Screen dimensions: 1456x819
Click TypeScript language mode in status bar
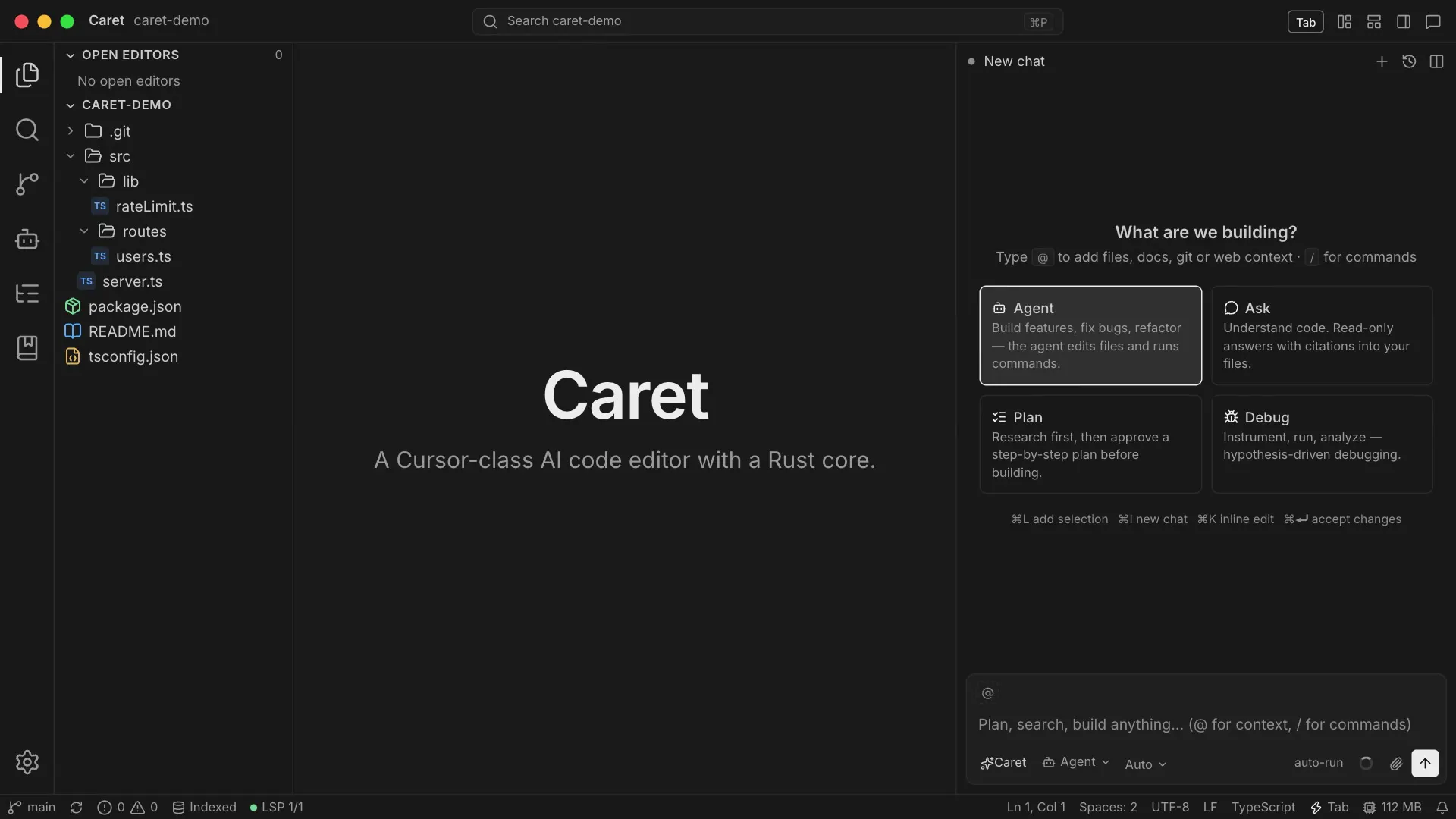pyautogui.click(x=1263, y=808)
